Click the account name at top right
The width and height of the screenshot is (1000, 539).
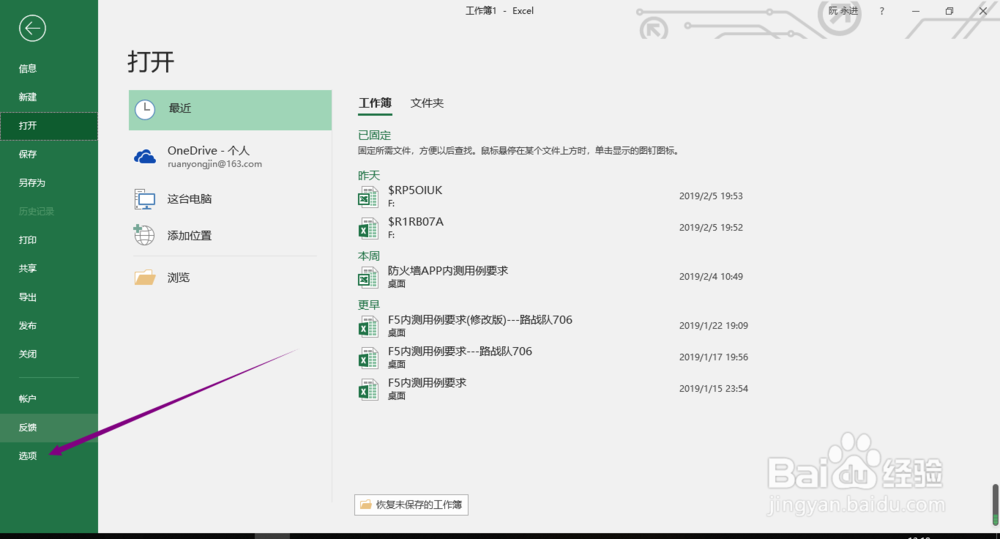pos(842,11)
